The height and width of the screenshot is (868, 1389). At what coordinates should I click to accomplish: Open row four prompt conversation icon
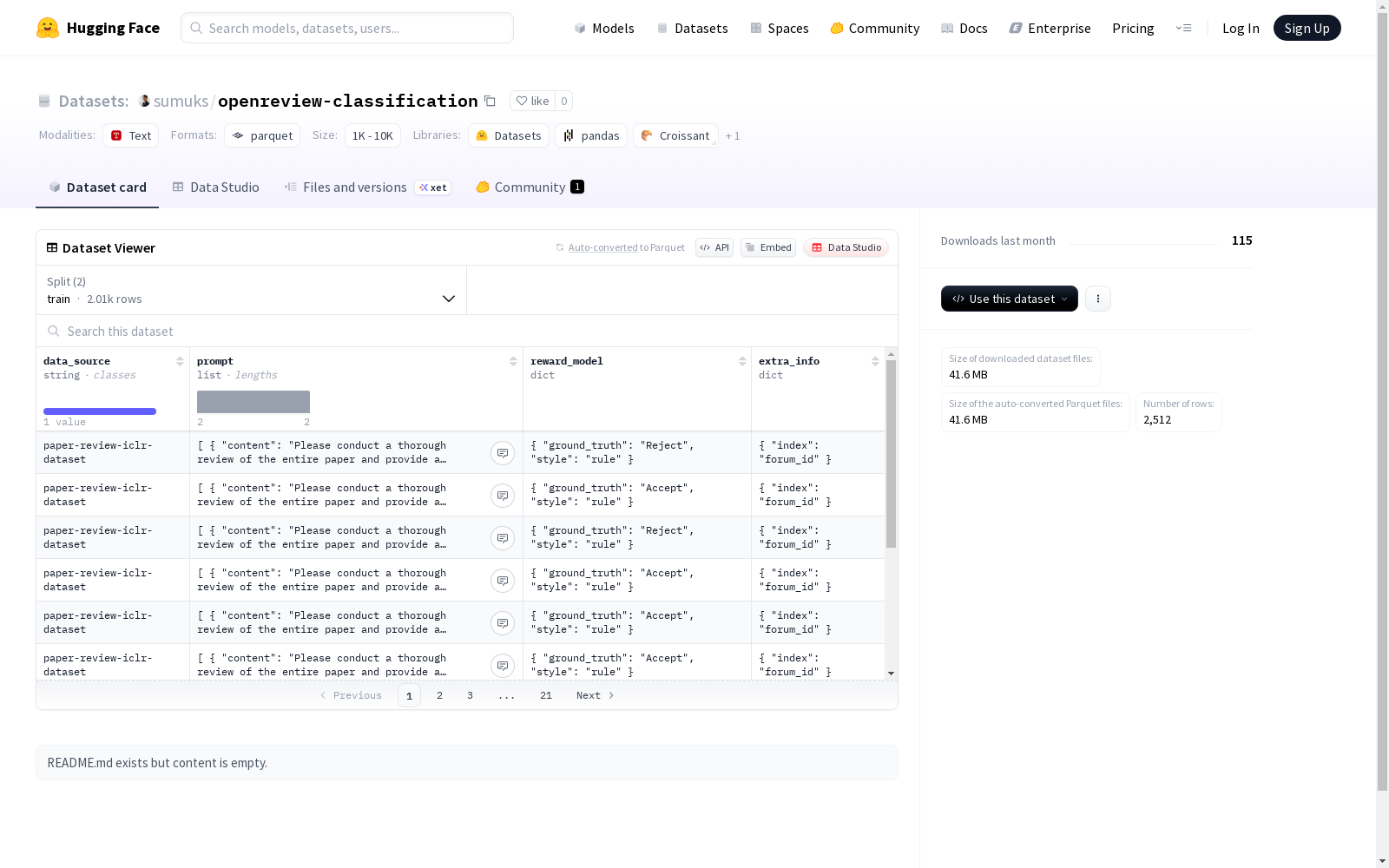click(x=503, y=581)
